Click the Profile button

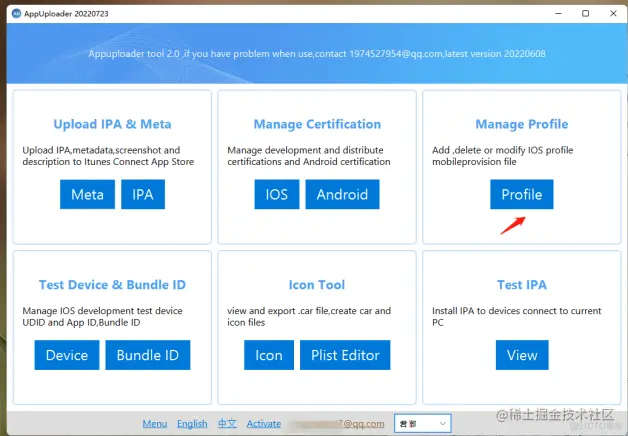[x=522, y=194]
